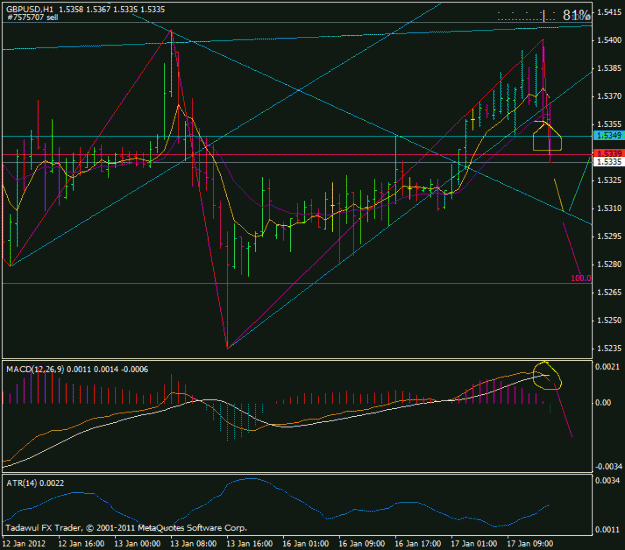The width and height of the screenshot is (625, 550).
Task: Click the 100.0 Fibonacci level label
Action: click(581, 278)
